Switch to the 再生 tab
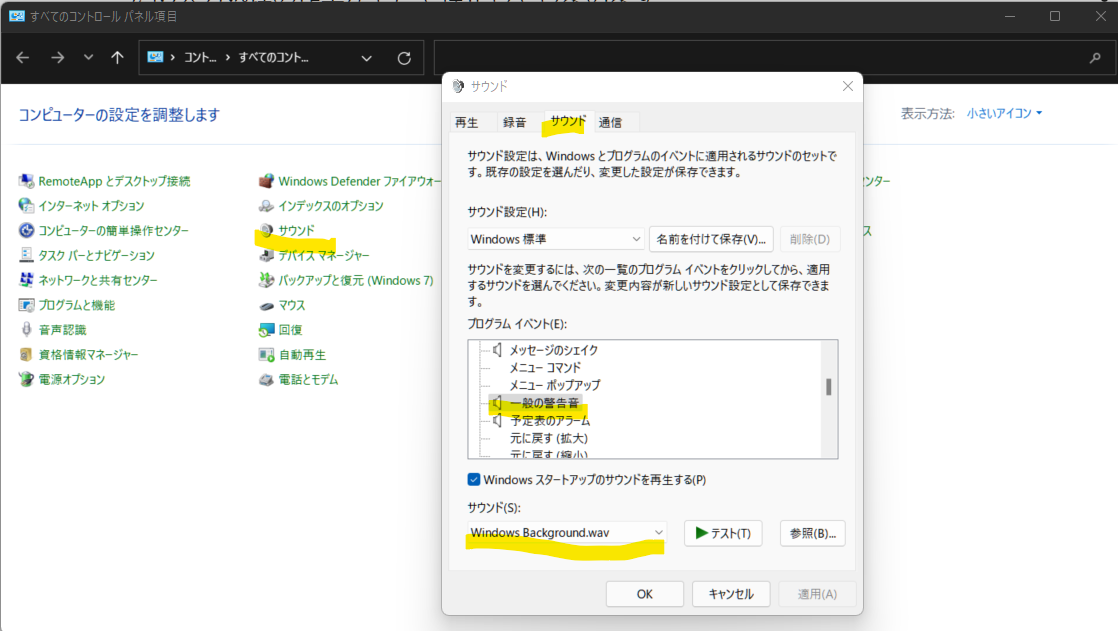This screenshot has width=1118, height=631. pos(466,122)
